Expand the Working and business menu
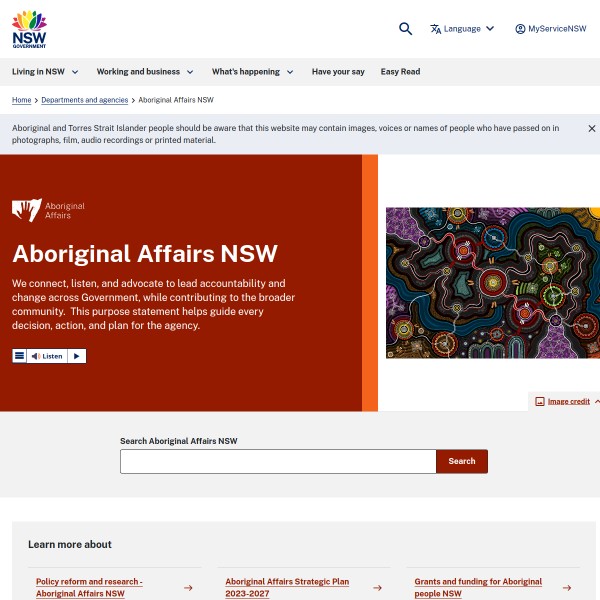 (145, 72)
